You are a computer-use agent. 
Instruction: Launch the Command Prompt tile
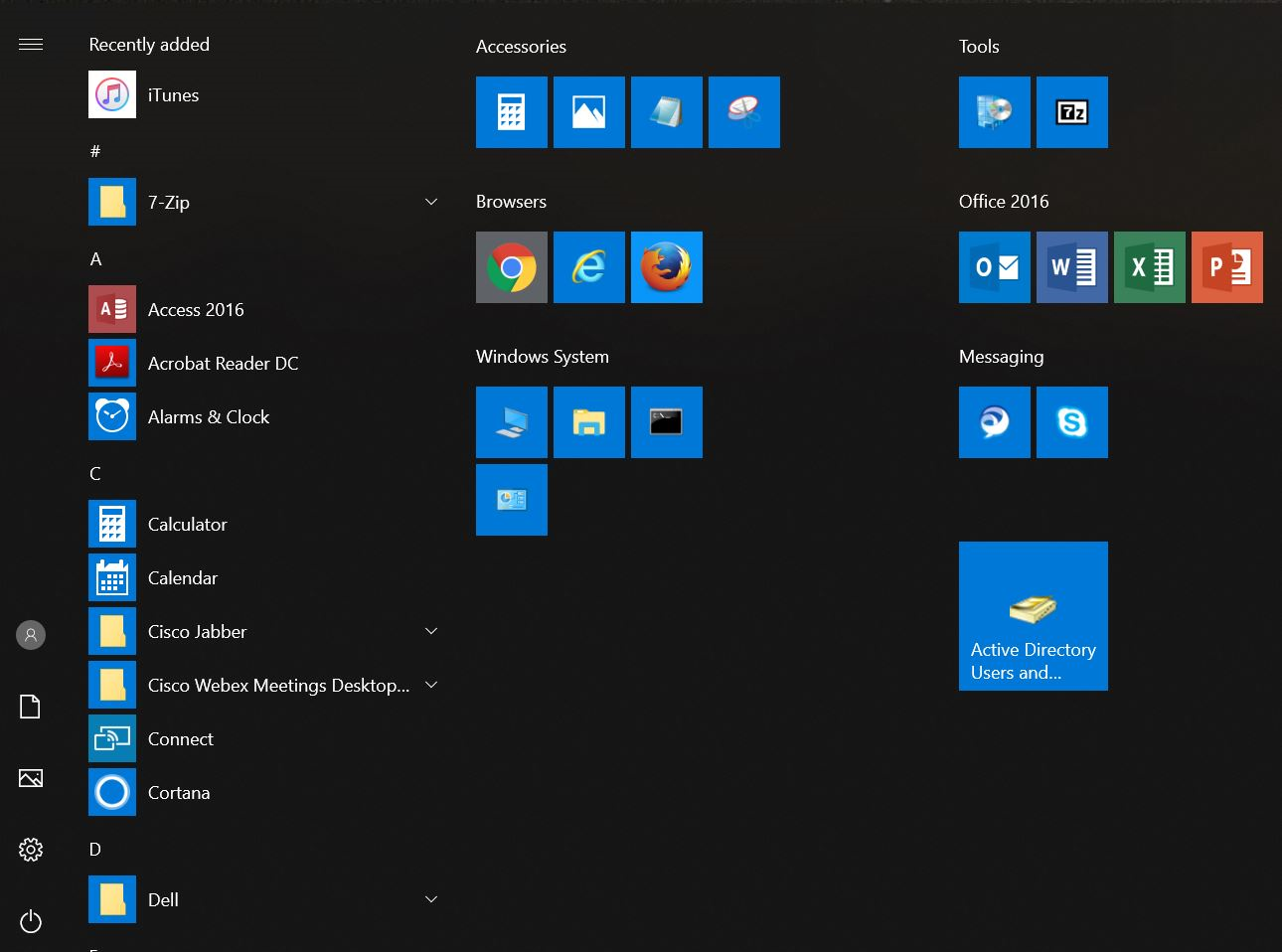click(x=667, y=422)
